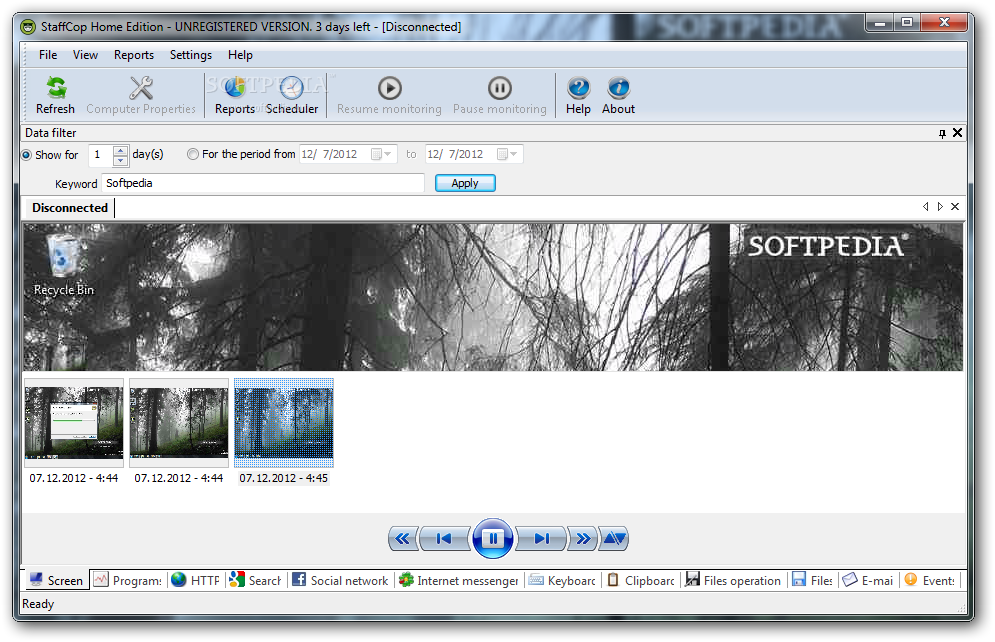Open About info icon
Image resolution: width=995 pixels, height=642 pixels.
coord(619,88)
